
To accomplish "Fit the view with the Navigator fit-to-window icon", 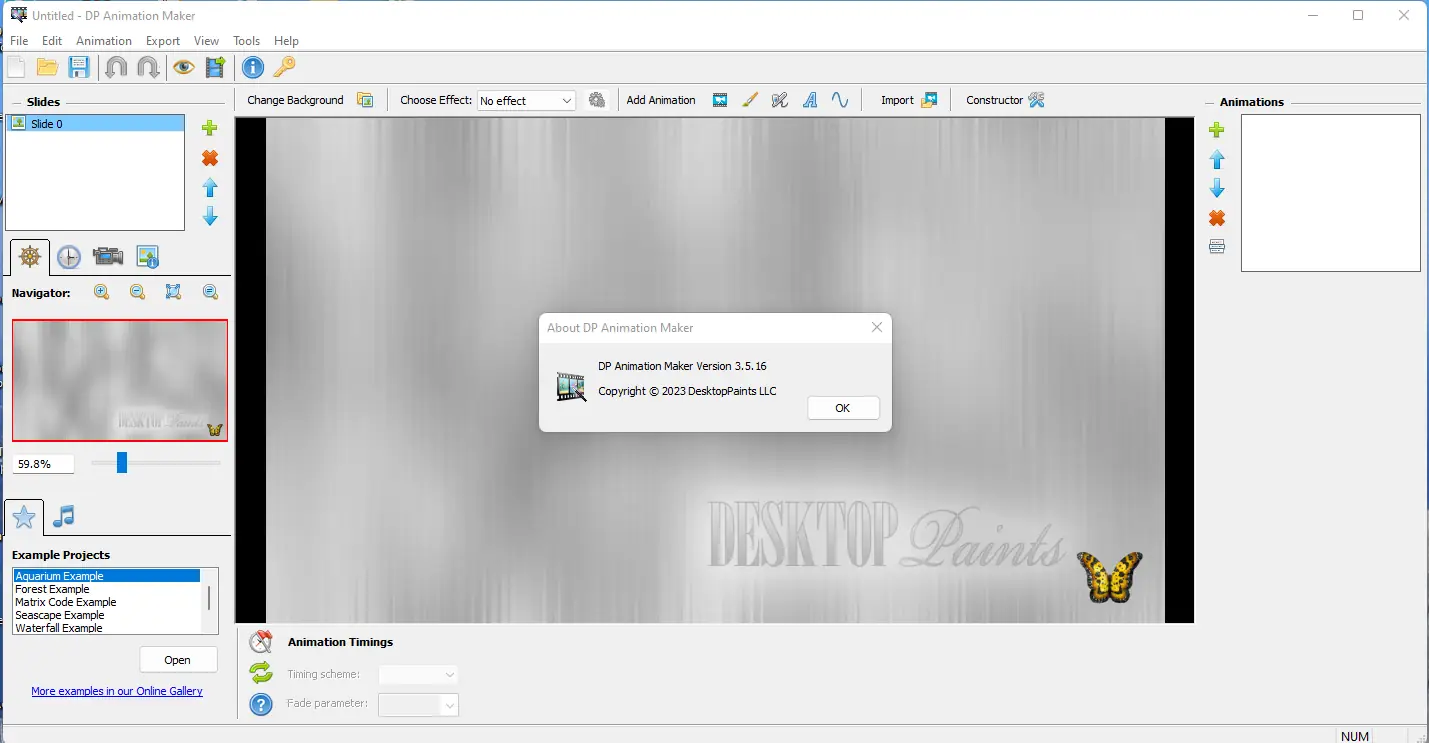I will (173, 292).
